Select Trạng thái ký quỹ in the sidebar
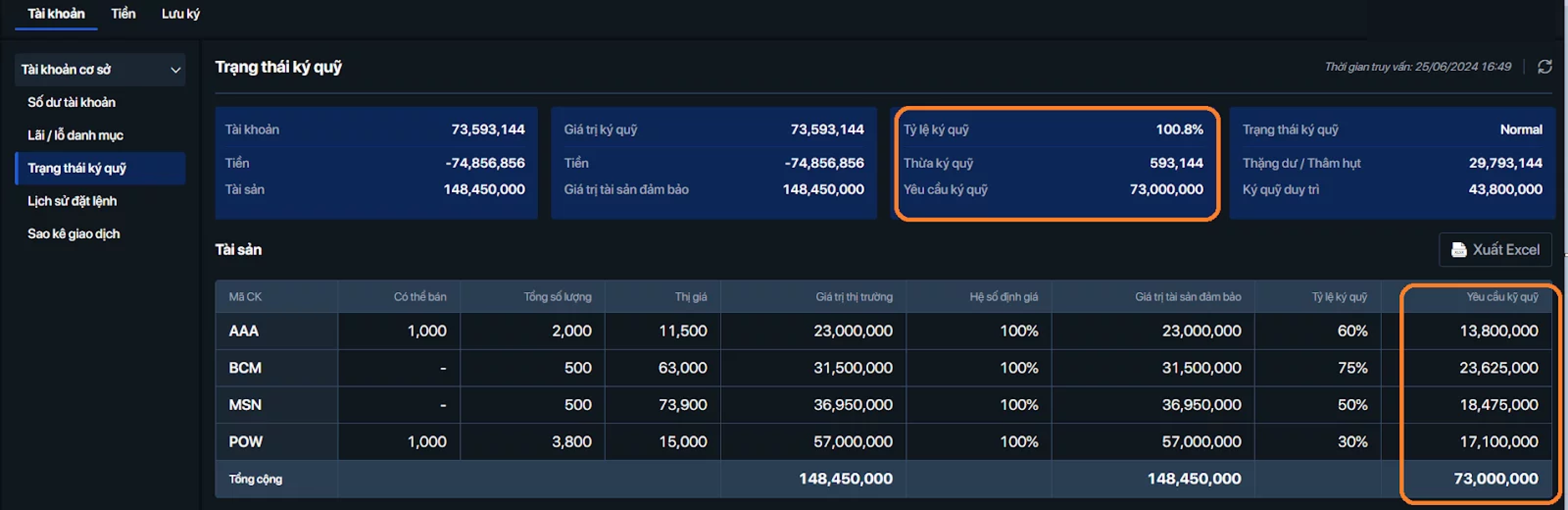1568x510 pixels. coord(100,168)
